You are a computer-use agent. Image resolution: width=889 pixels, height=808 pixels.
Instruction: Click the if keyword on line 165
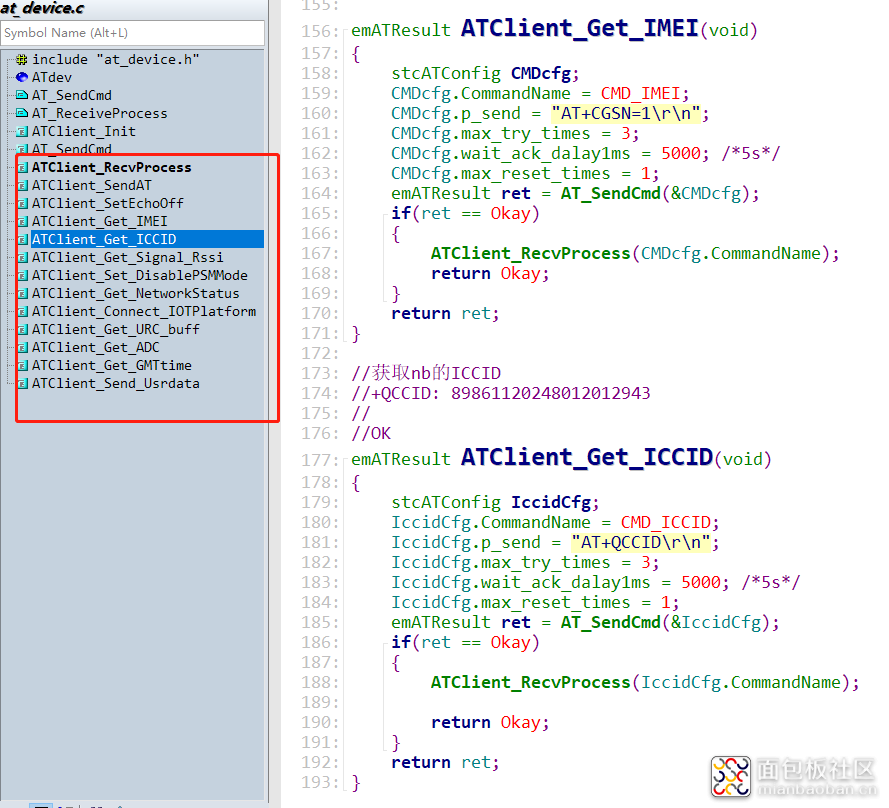point(401,214)
